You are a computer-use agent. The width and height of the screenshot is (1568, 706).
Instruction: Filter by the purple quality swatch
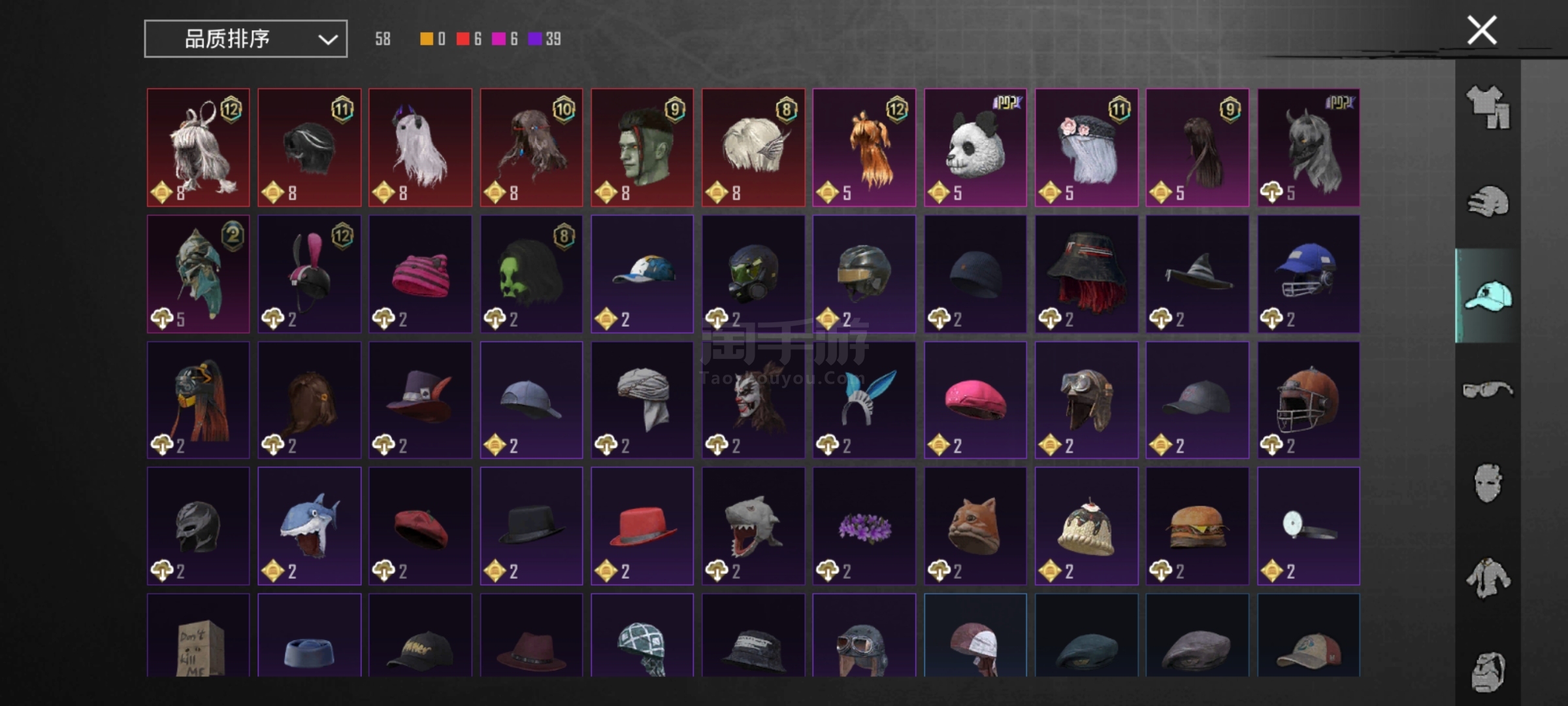(535, 39)
